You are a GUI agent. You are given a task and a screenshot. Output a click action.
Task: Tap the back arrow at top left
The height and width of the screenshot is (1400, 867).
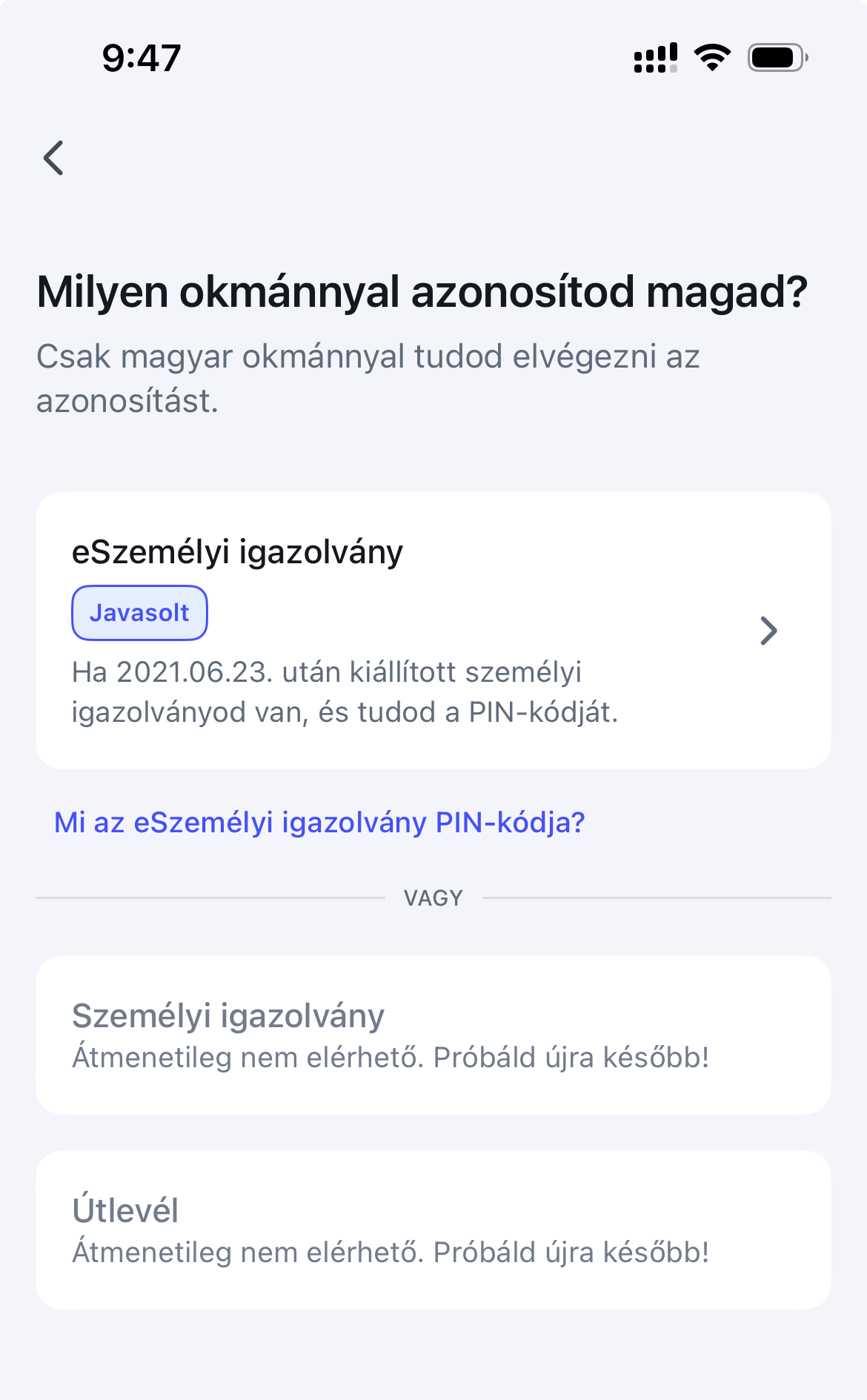[54, 158]
